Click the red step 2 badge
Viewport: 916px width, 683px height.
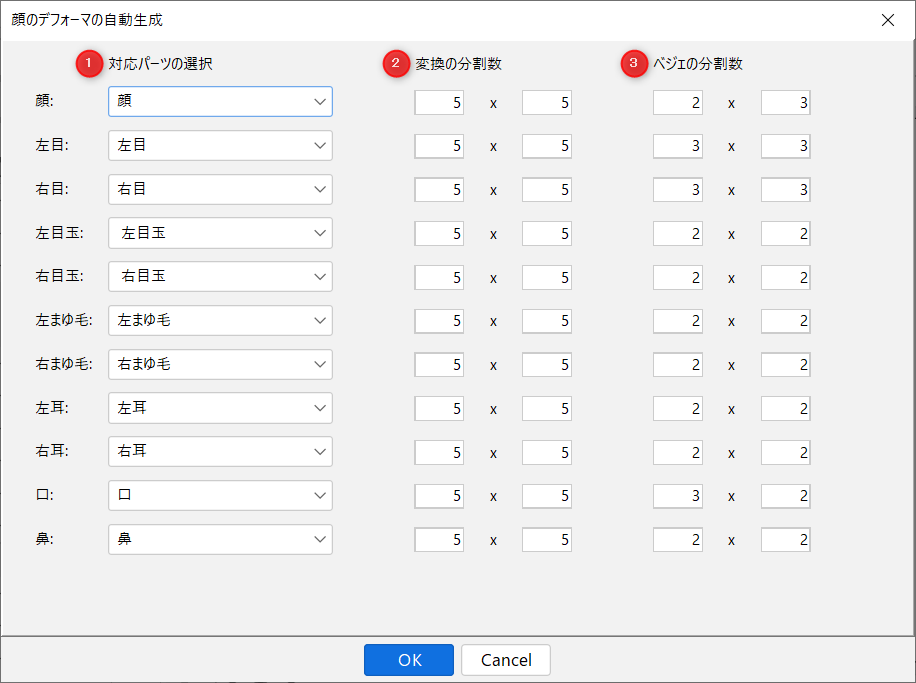click(x=396, y=64)
